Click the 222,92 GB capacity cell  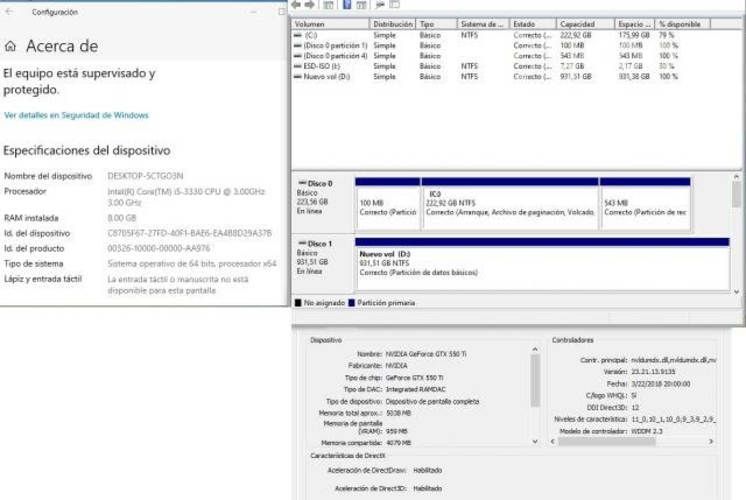(x=576, y=35)
